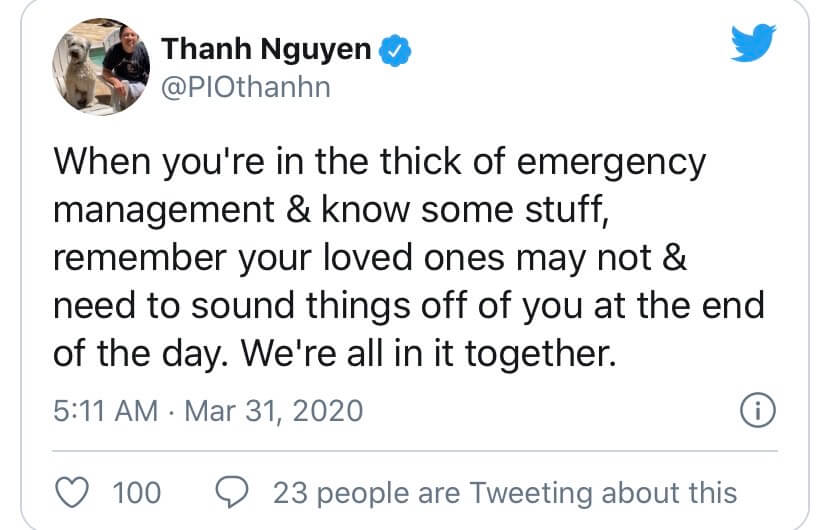828x530 pixels.
Task: Open the circled info icon
Action: [x=758, y=410]
